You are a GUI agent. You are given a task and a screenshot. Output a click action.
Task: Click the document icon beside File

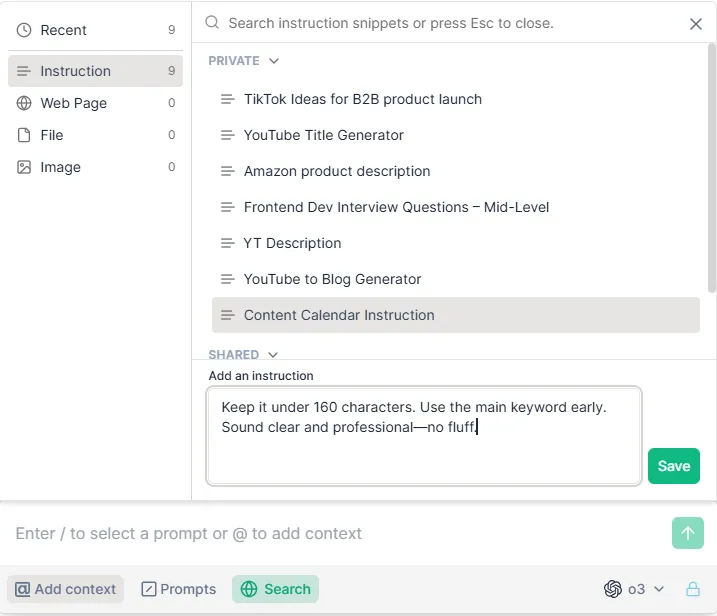pyautogui.click(x=24, y=135)
